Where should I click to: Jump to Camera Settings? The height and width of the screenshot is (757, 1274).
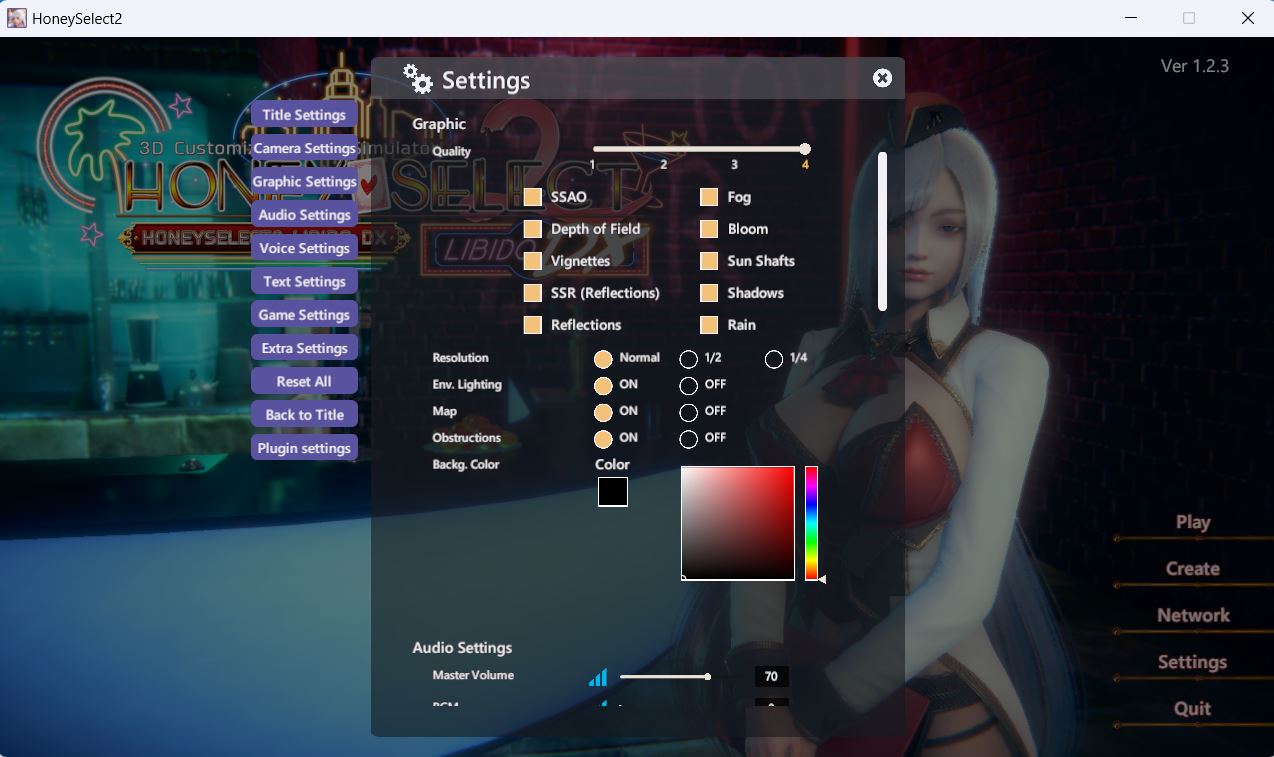point(304,148)
